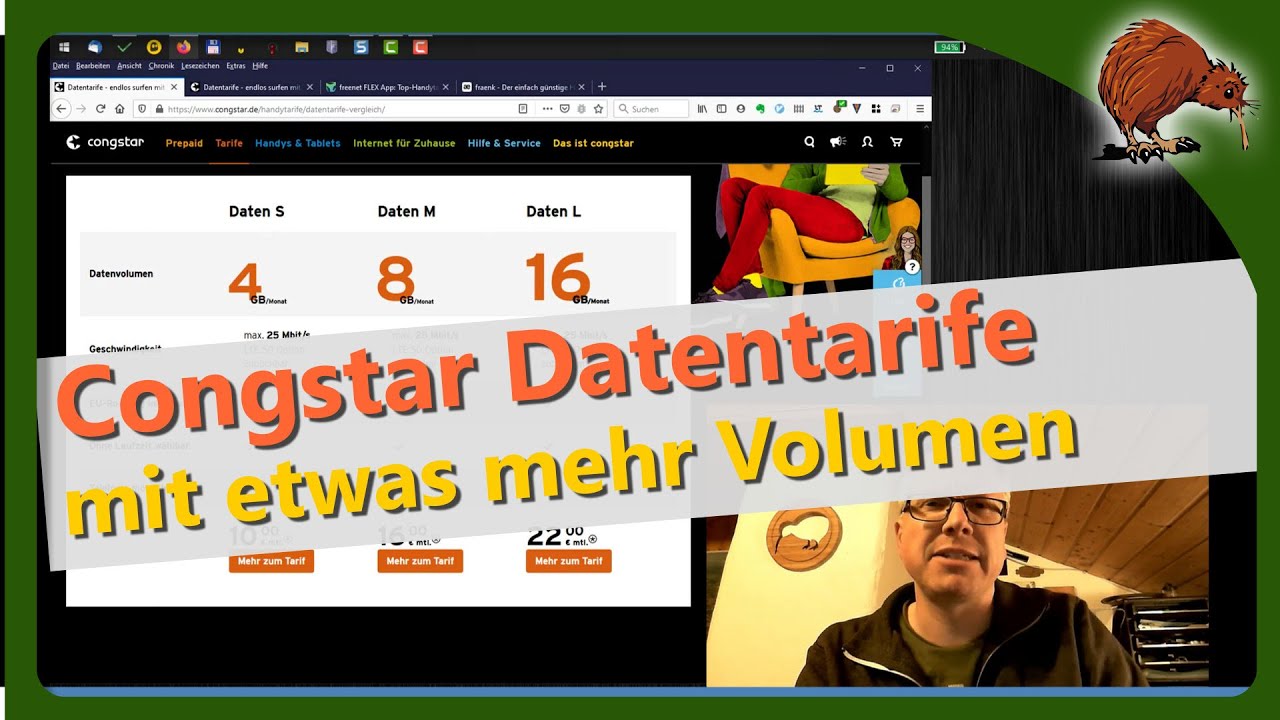Screen dimensions: 1280x720
Task: Open the congstar user login icon
Action: point(867,143)
